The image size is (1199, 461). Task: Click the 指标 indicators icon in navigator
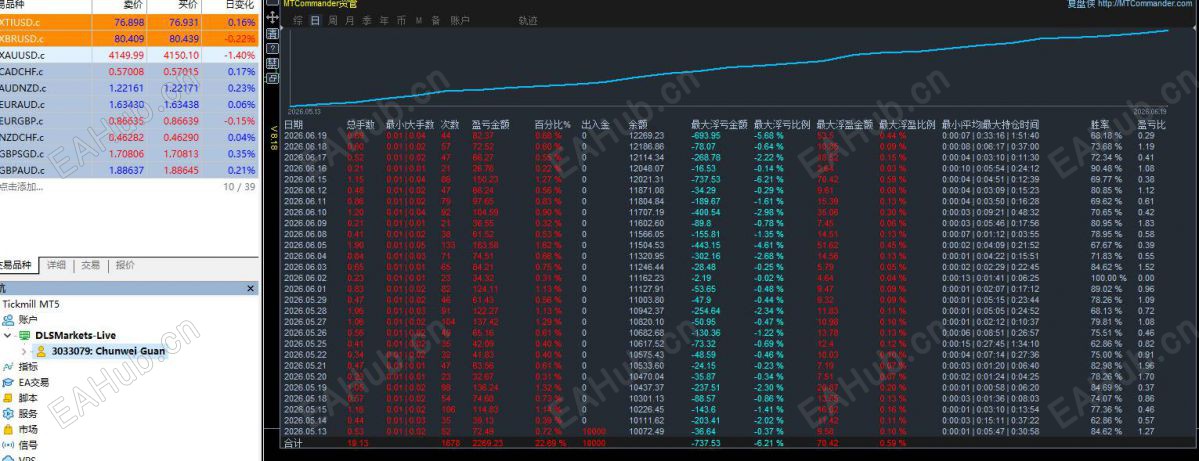click(x=8, y=367)
